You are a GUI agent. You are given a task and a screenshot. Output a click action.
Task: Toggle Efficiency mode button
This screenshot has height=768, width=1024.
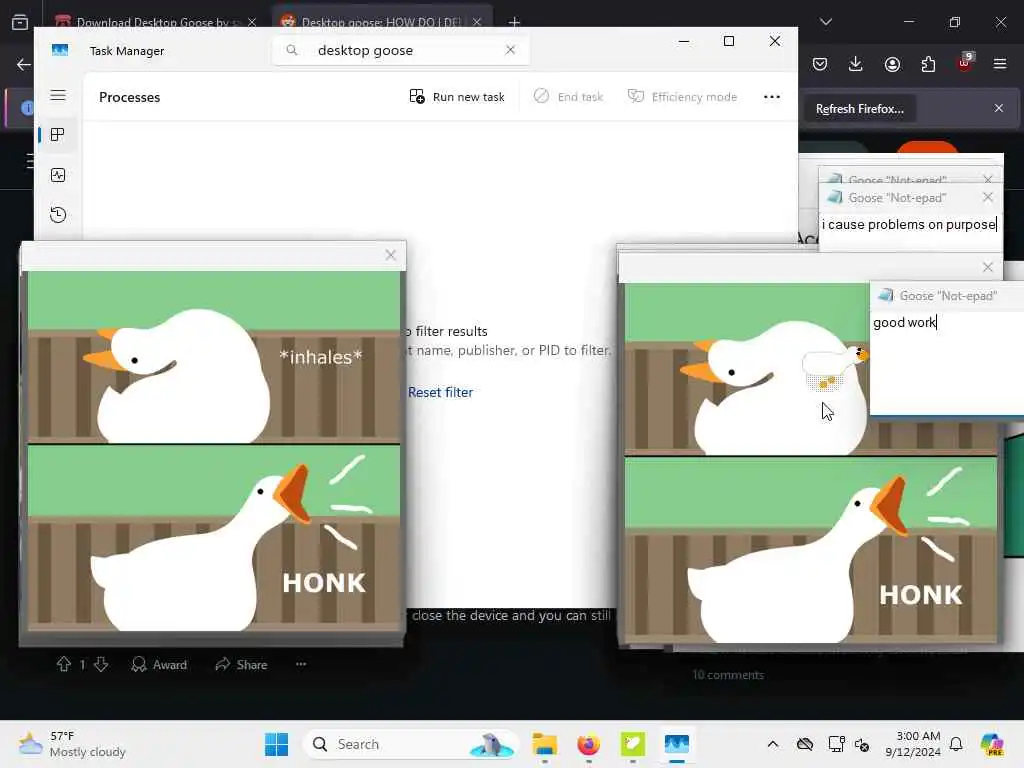[682, 97]
